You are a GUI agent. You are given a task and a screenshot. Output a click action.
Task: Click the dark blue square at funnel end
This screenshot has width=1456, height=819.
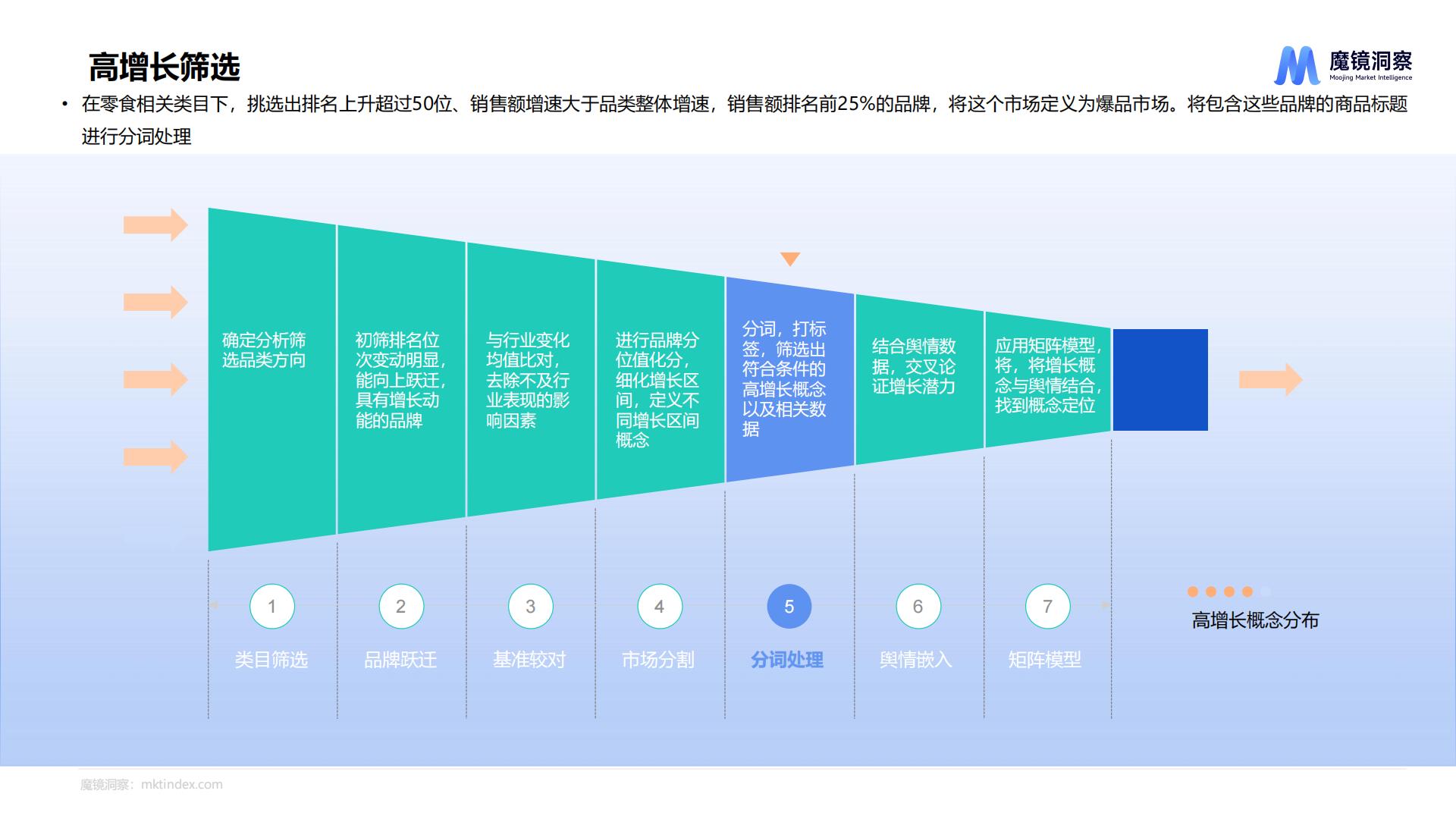(1160, 379)
